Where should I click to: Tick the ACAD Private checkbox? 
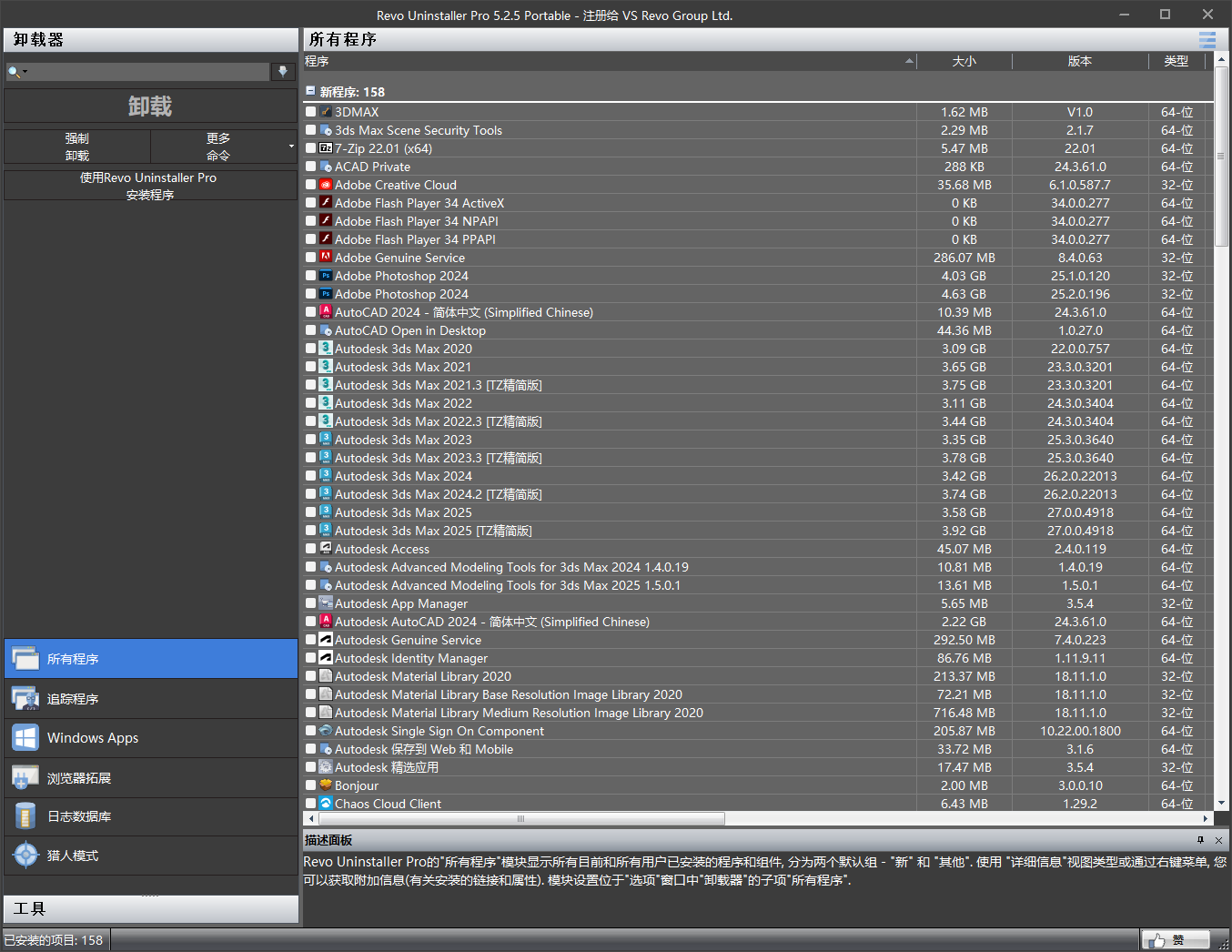pos(311,167)
